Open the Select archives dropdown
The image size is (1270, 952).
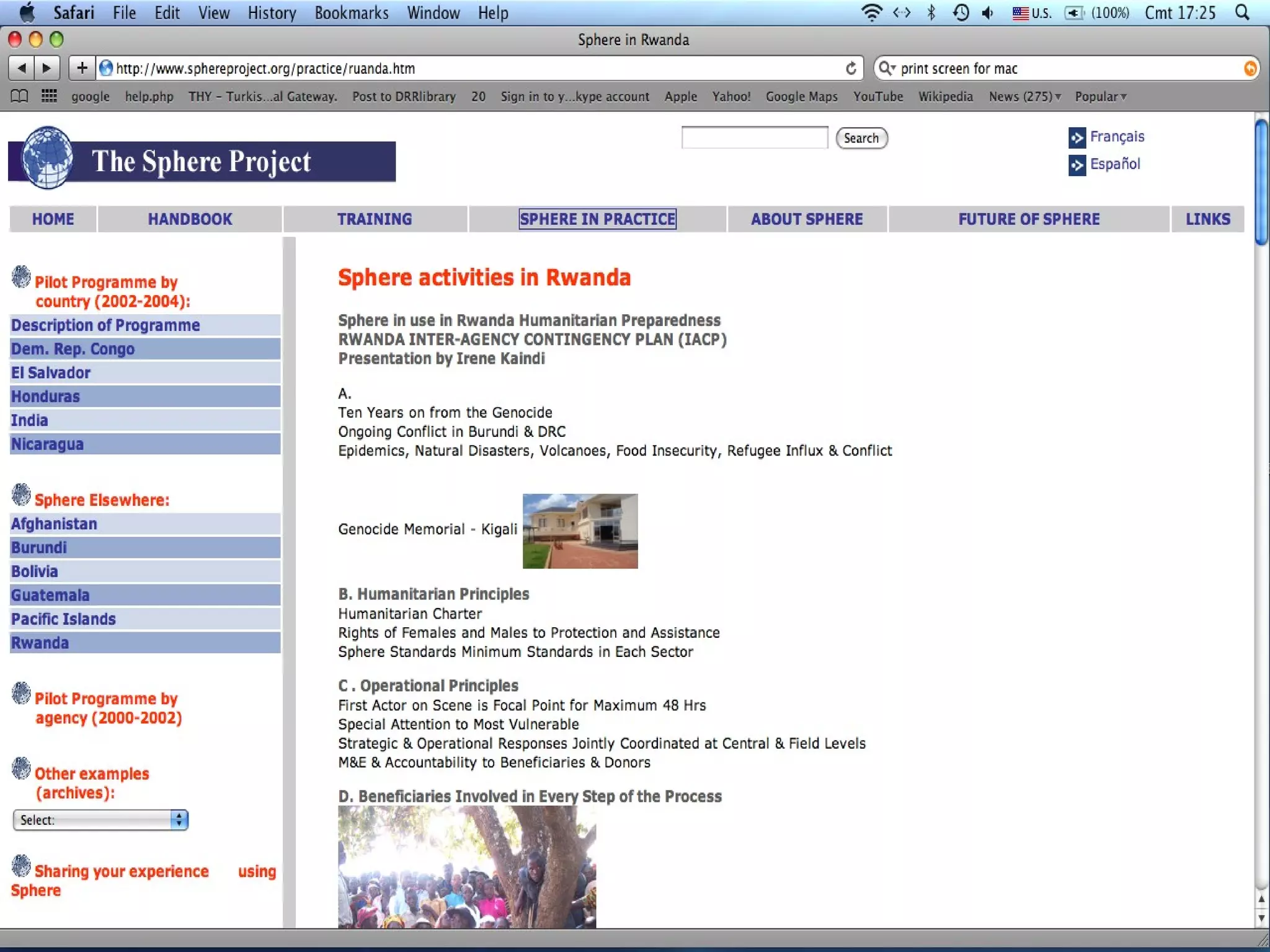[100, 820]
